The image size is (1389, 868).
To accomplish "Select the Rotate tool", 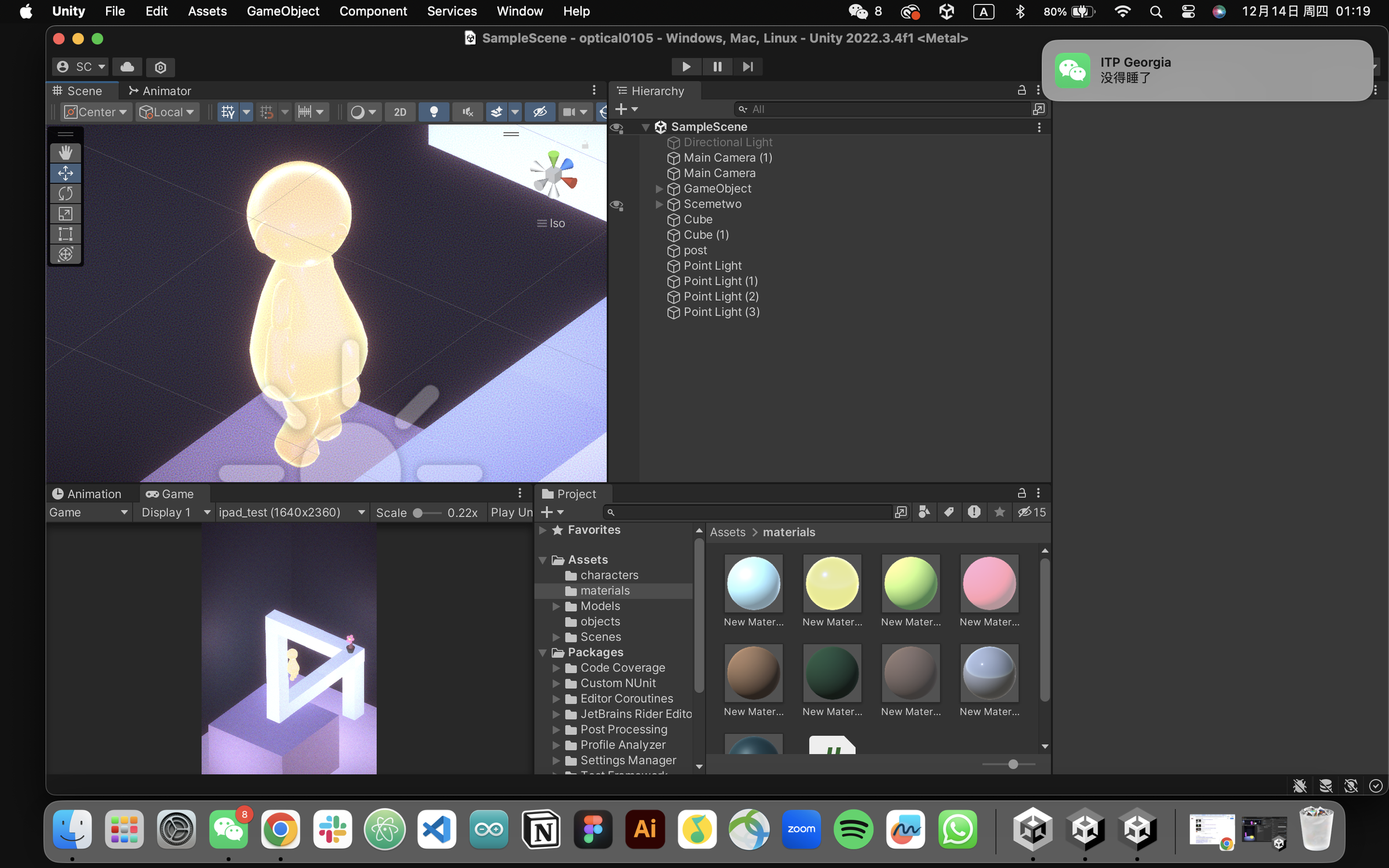I will point(66,193).
